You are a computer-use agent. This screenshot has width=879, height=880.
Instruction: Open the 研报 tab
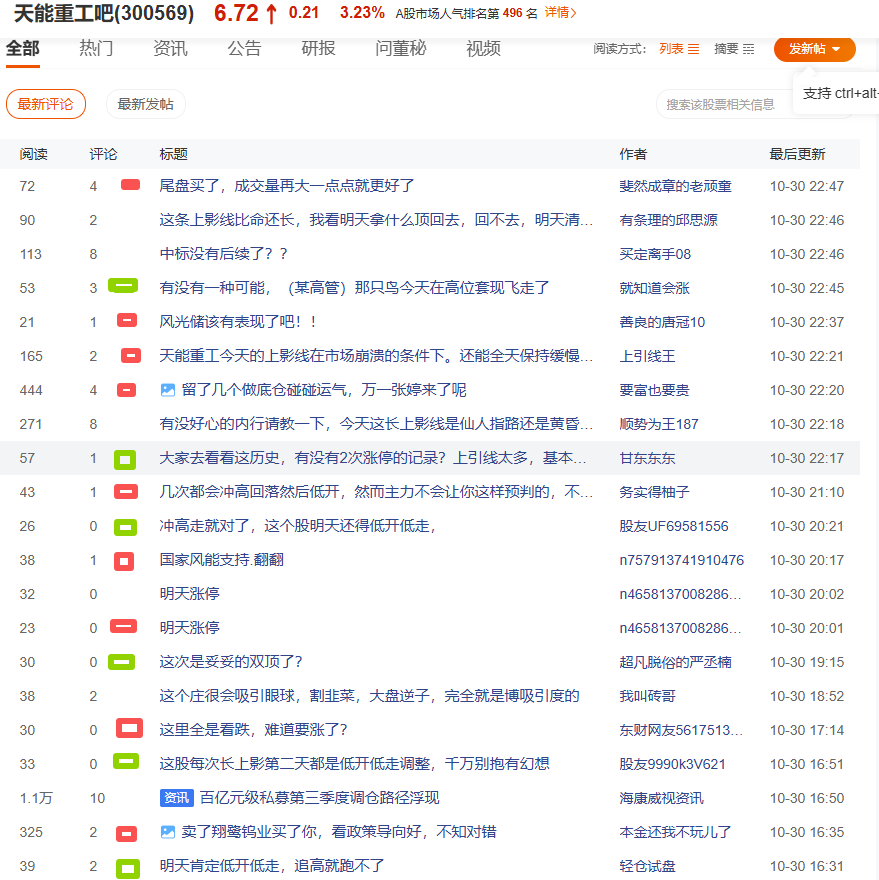coord(318,49)
